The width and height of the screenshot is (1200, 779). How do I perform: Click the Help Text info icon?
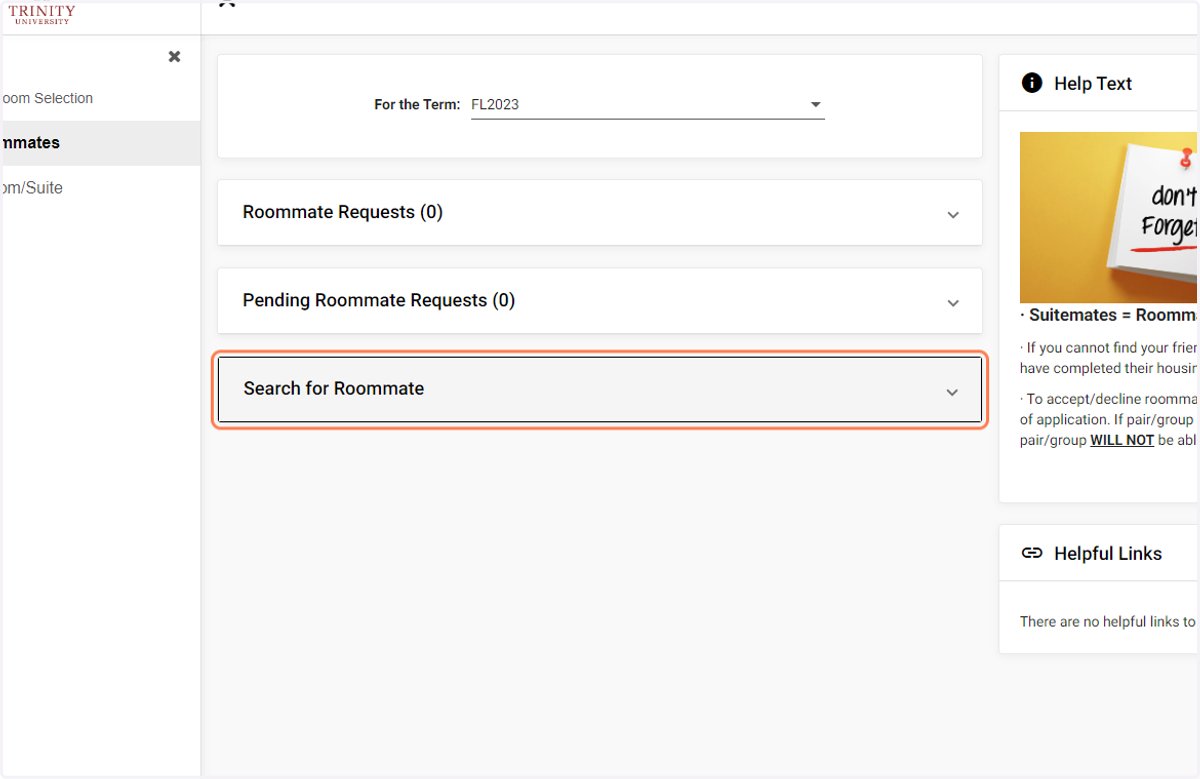pyautogui.click(x=1032, y=83)
